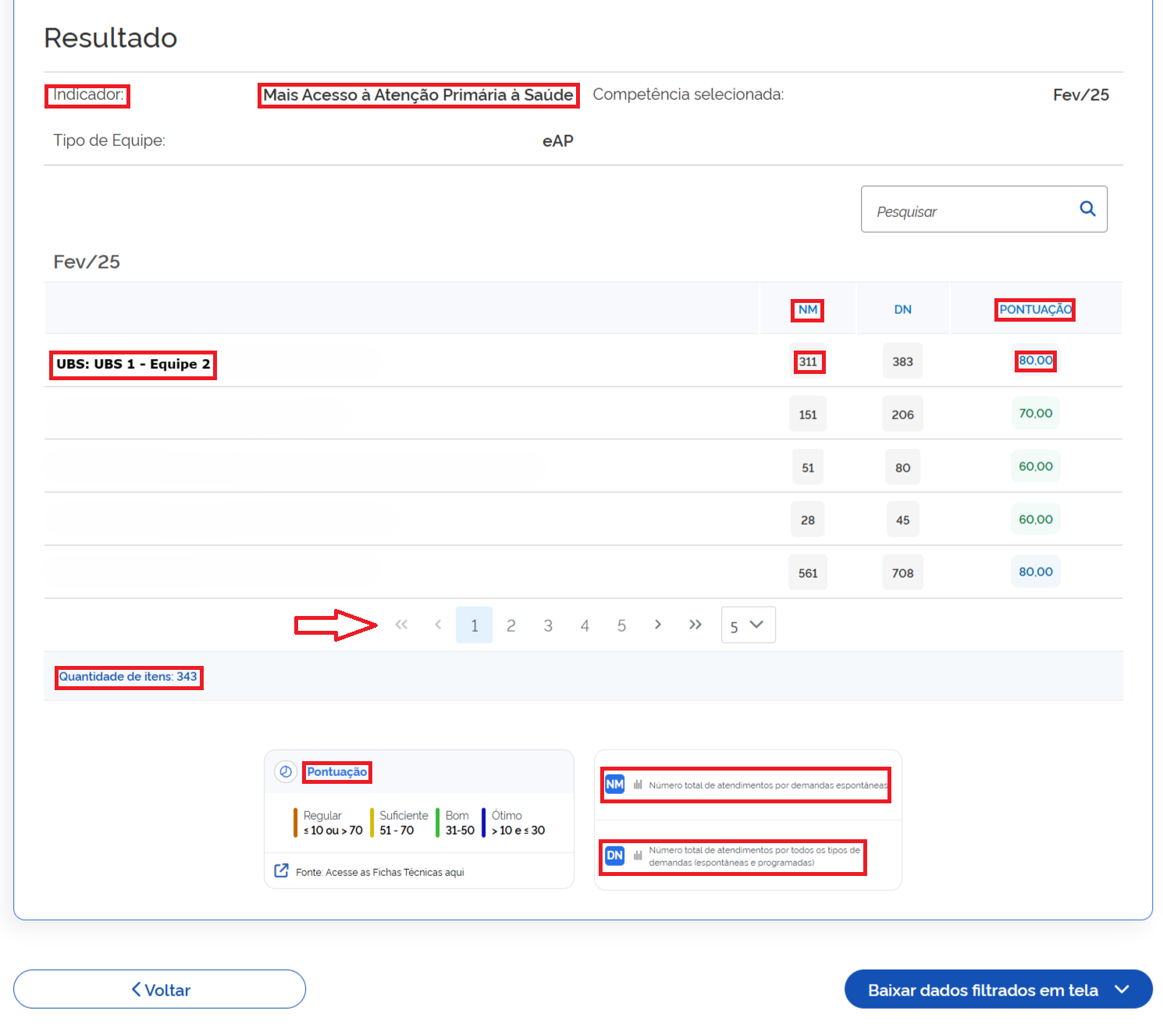Click DN value 383

(x=903, y=361)
